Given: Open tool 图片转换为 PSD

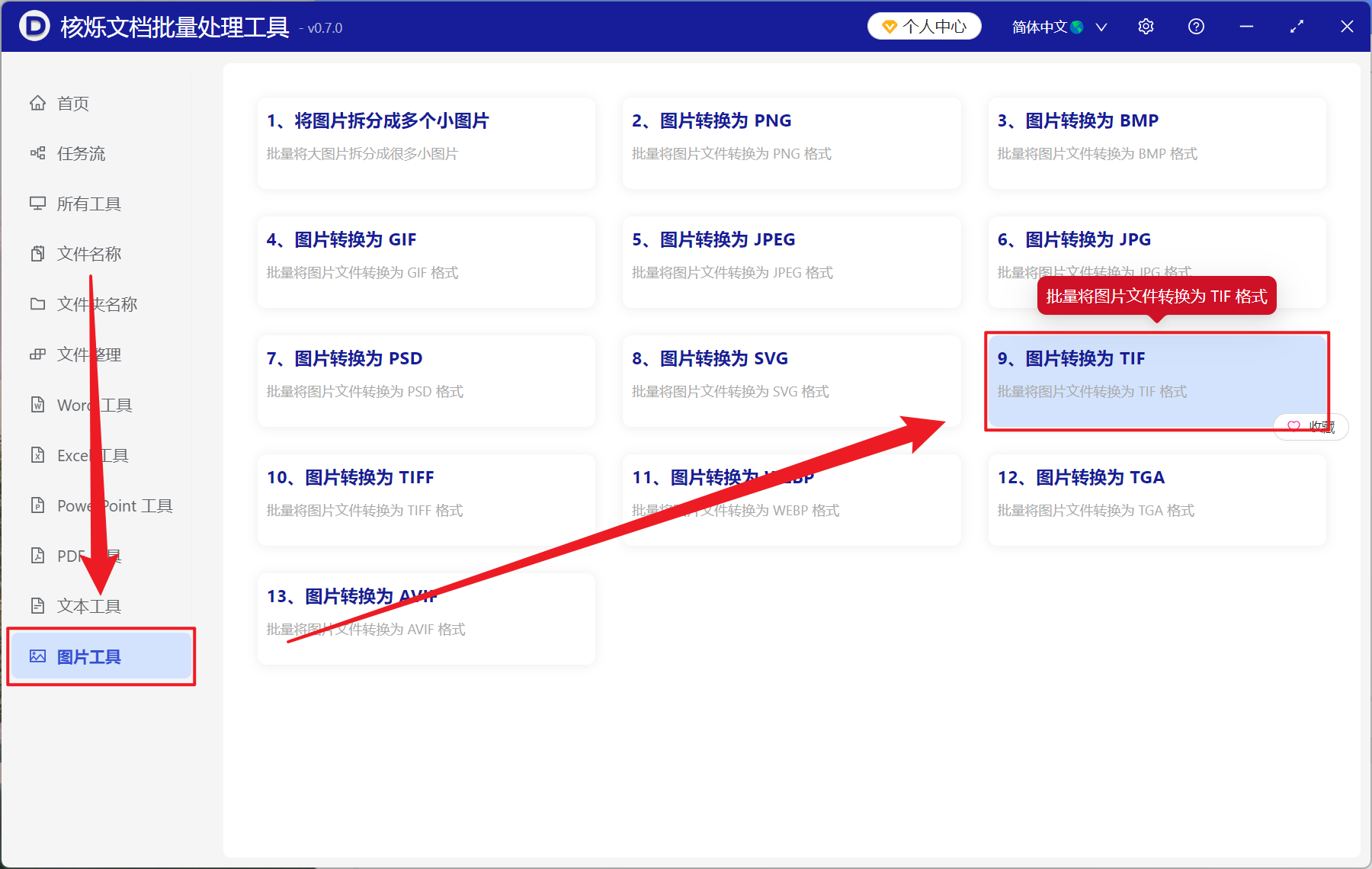Looking at the screenshot, I should [426, 380].
